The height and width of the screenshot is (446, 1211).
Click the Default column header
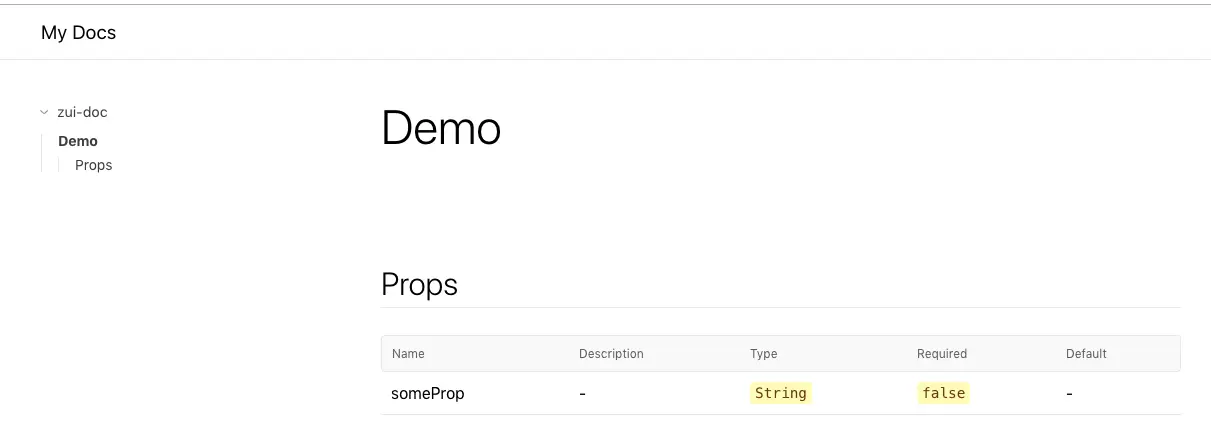coord(1086,354)
